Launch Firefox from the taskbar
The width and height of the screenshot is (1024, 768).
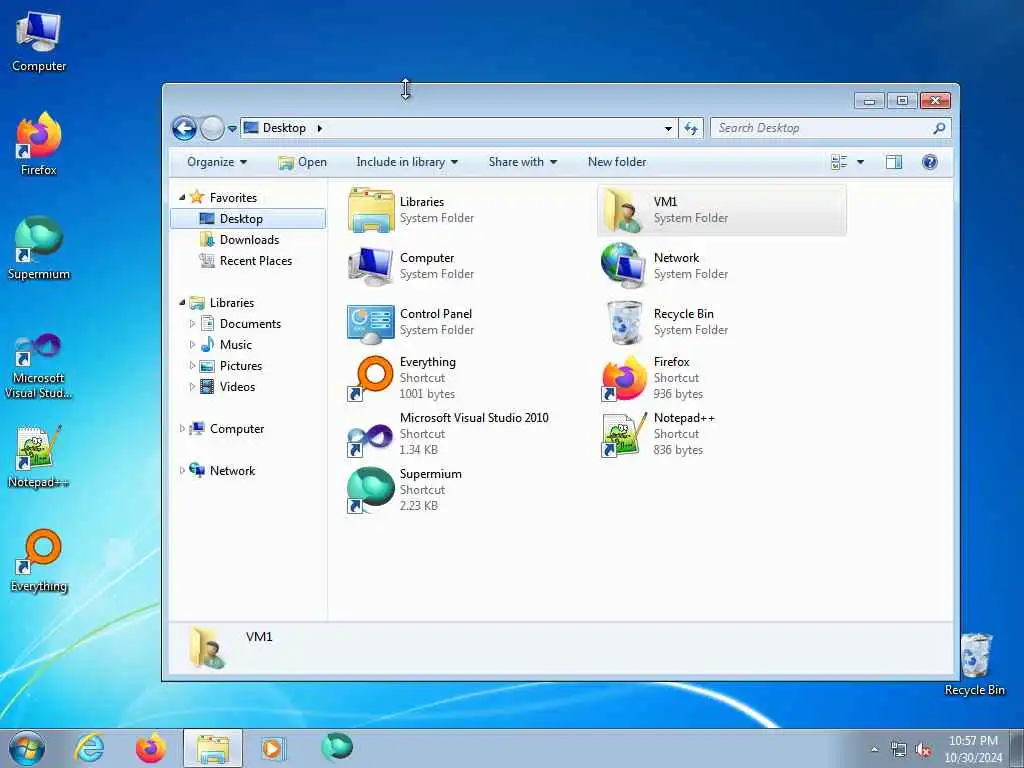150,748
